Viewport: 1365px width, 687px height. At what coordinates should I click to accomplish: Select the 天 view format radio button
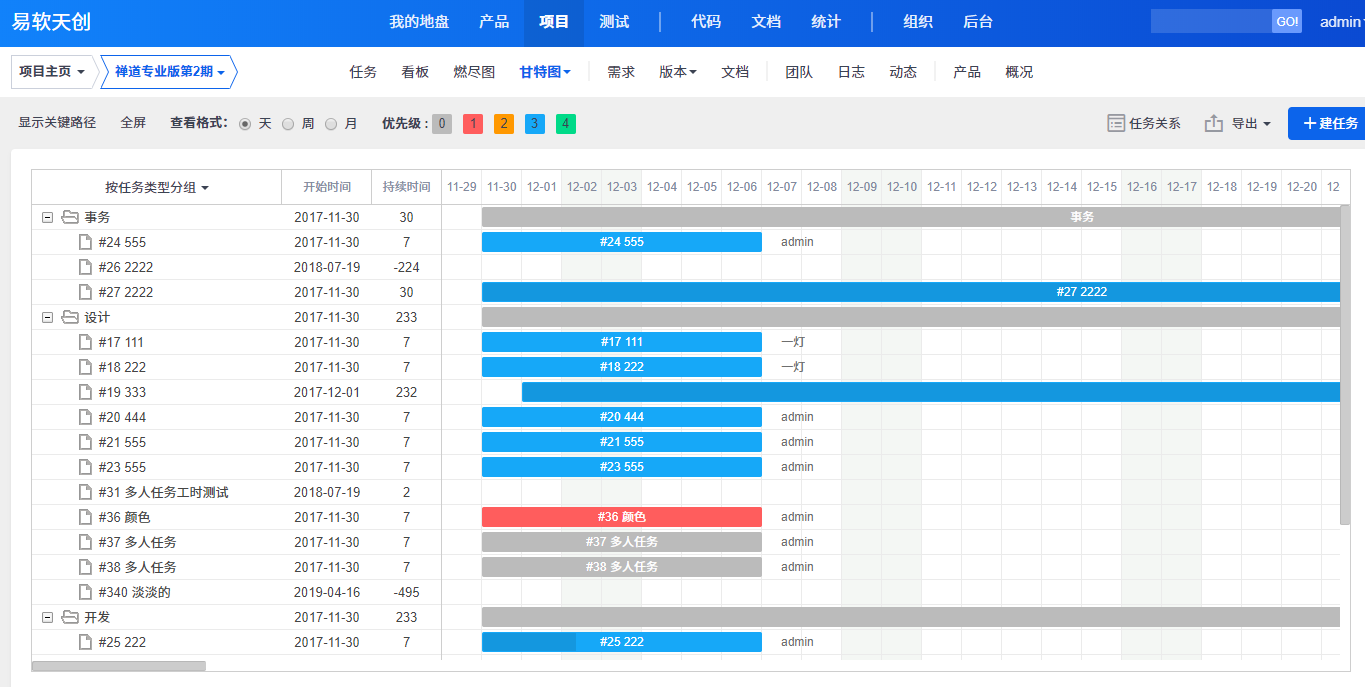[x=245, y=124]
